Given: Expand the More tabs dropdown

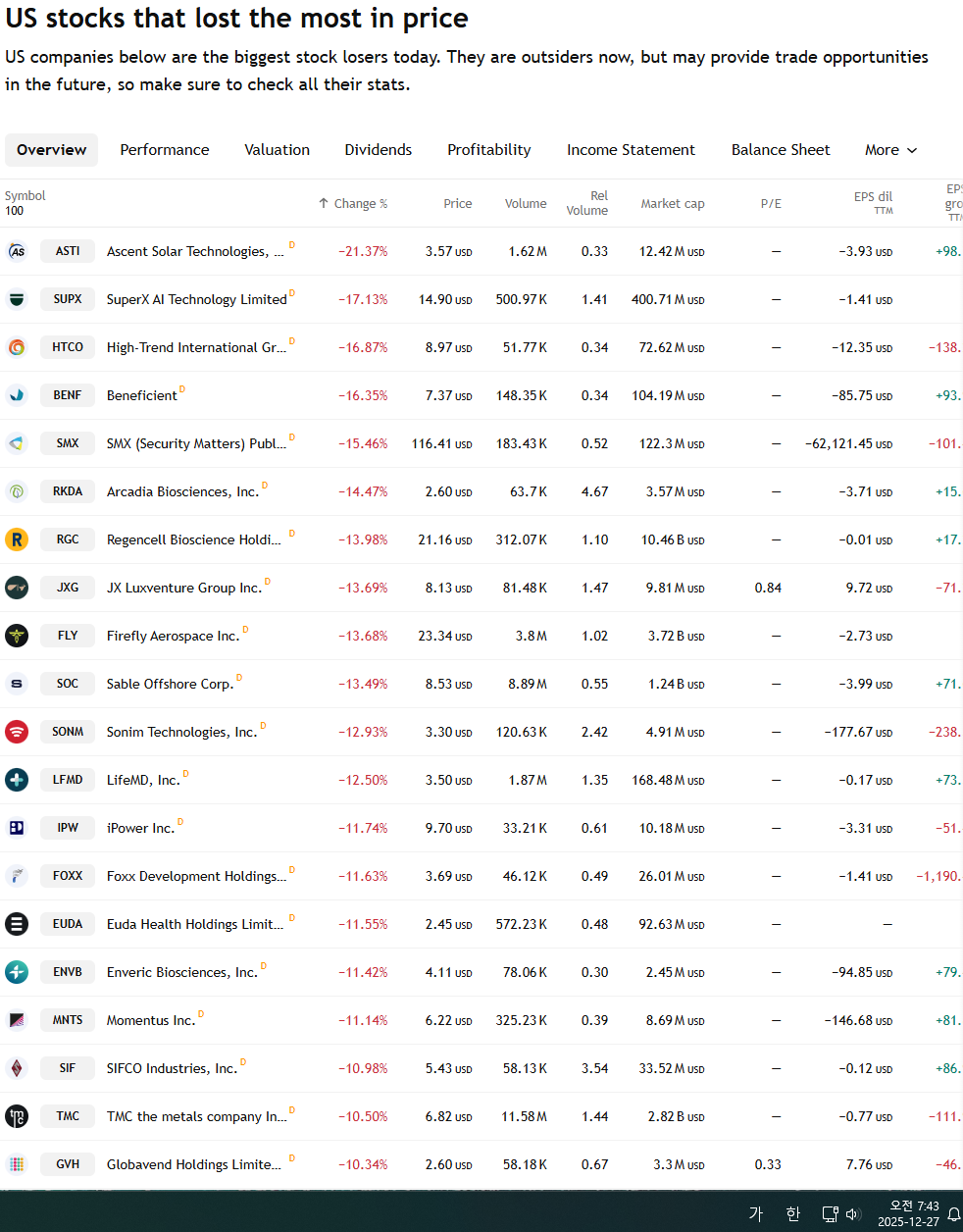Looking at the screenshot, I should [x=891, y=150].
